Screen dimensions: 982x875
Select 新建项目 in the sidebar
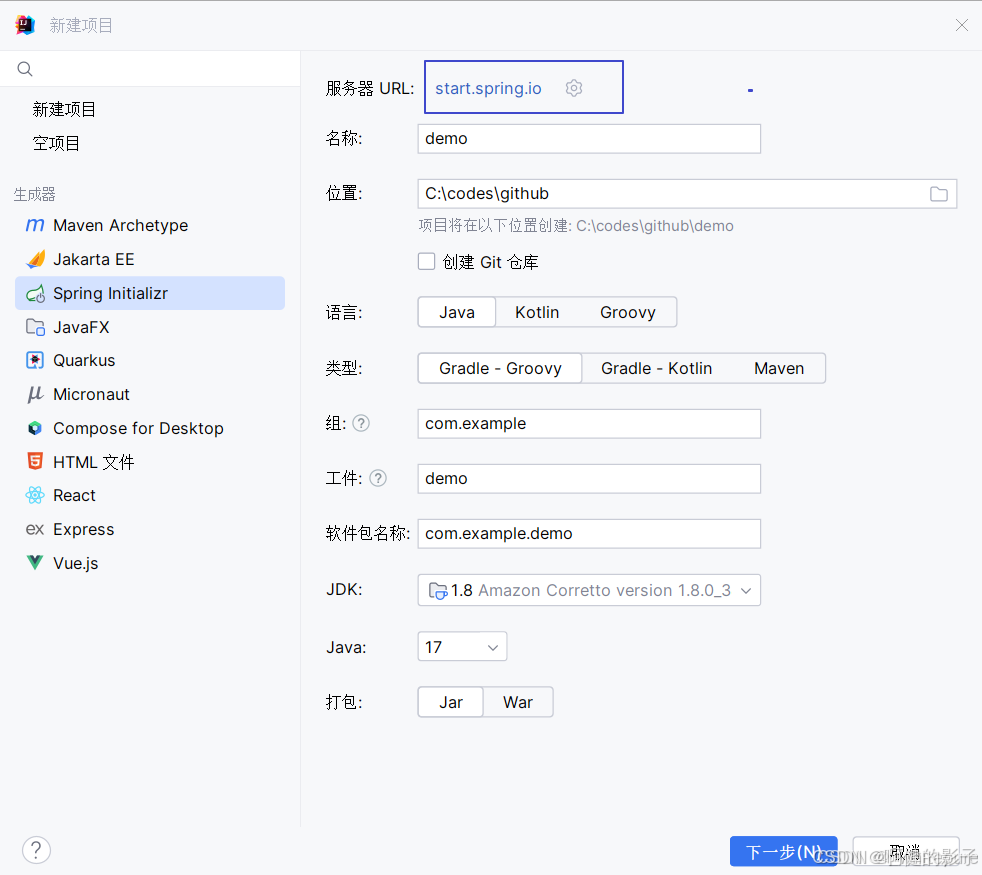point(64,110)
